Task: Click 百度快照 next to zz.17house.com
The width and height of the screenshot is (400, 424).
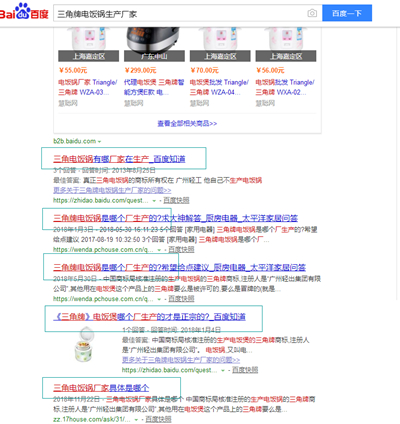Action: point(158,419)
